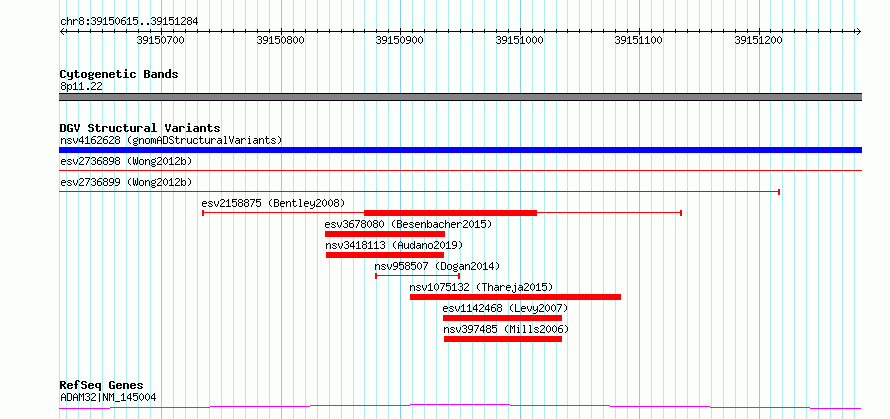Click the red bar under nsv1075132

coord(515,297)
